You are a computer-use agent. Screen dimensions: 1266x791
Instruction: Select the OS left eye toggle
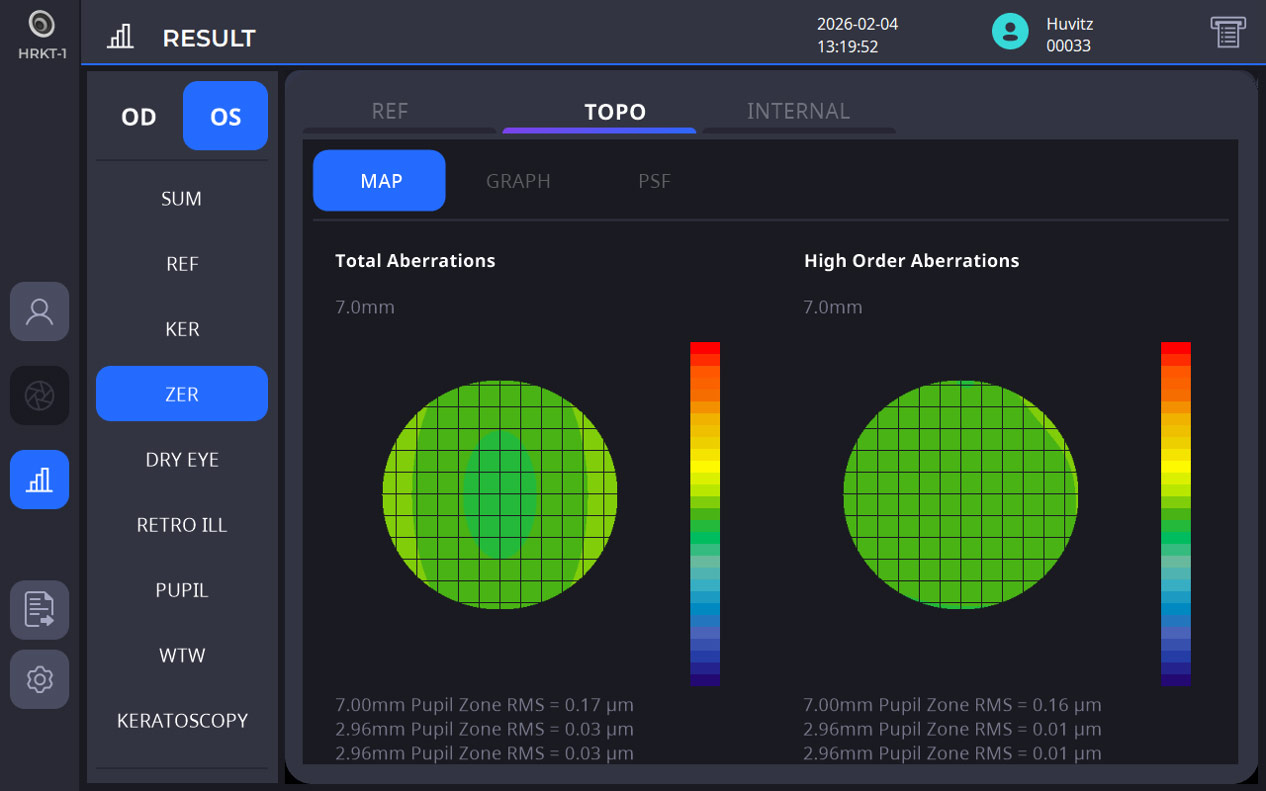click(x=225, y=116)
